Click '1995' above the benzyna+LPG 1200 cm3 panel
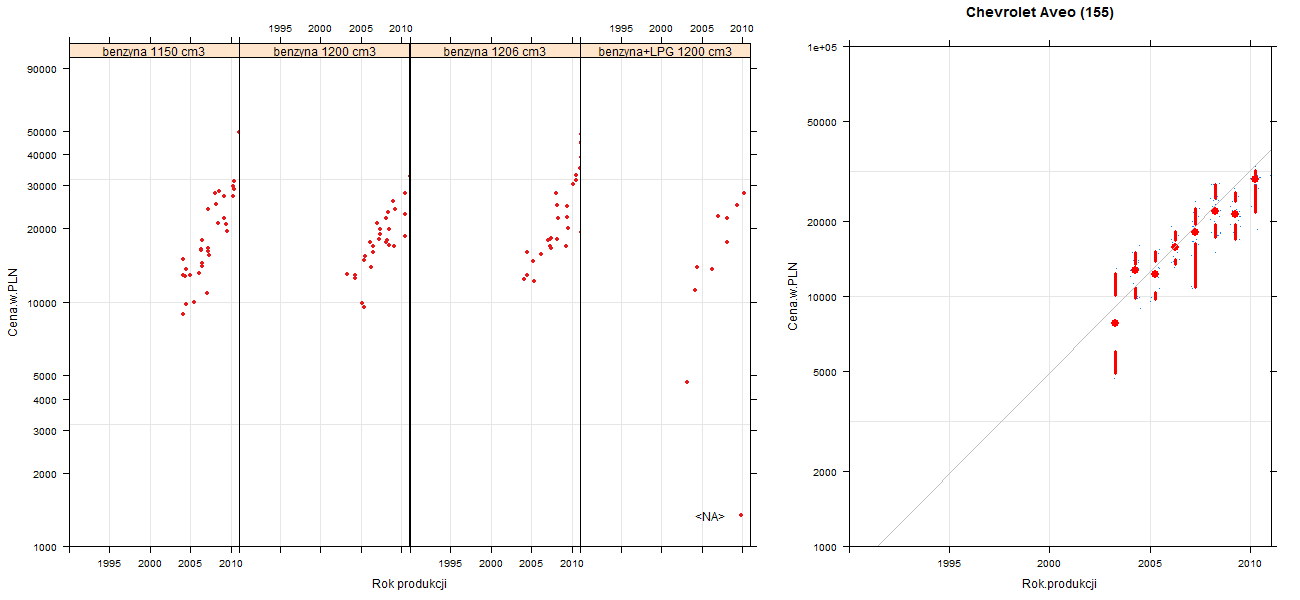Viewport: 1300px width, 600px height. pyautogui.click(x=621, y=29)
